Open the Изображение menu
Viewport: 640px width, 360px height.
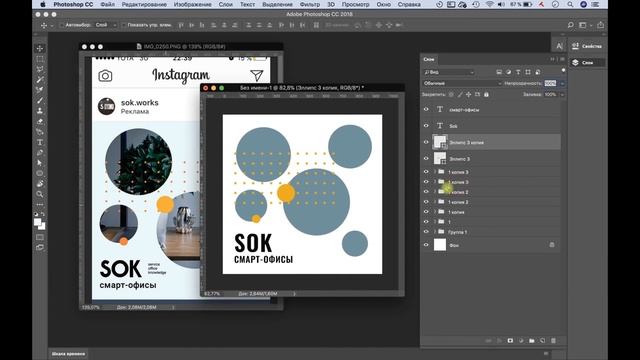tap(193, 4)
